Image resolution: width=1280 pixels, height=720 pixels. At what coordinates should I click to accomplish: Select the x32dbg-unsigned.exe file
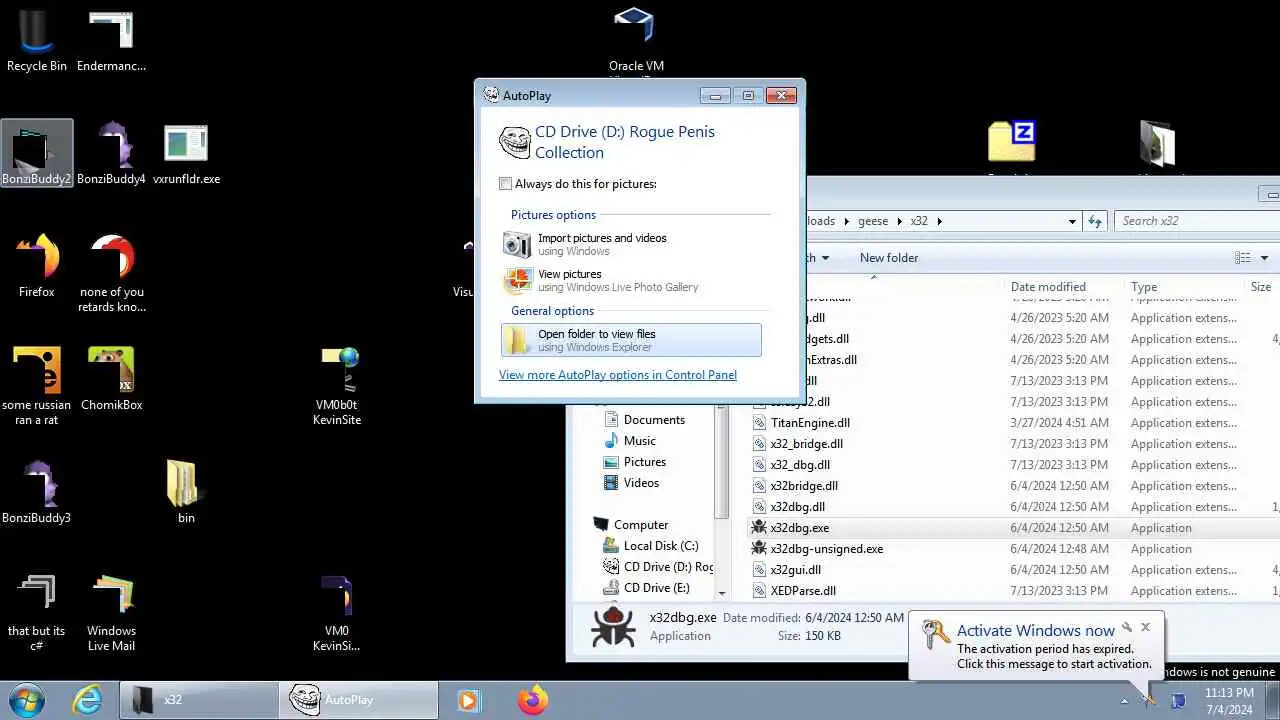click(817, 549)
